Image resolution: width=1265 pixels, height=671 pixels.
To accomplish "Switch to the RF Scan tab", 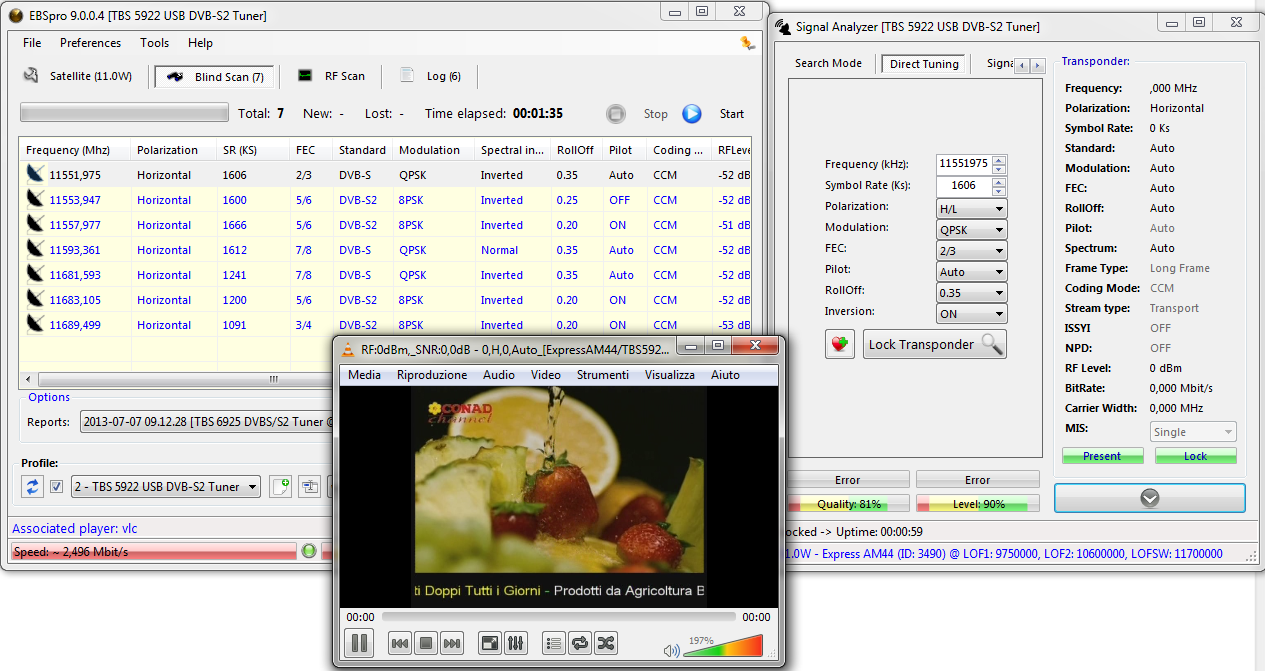I will 332,76.
